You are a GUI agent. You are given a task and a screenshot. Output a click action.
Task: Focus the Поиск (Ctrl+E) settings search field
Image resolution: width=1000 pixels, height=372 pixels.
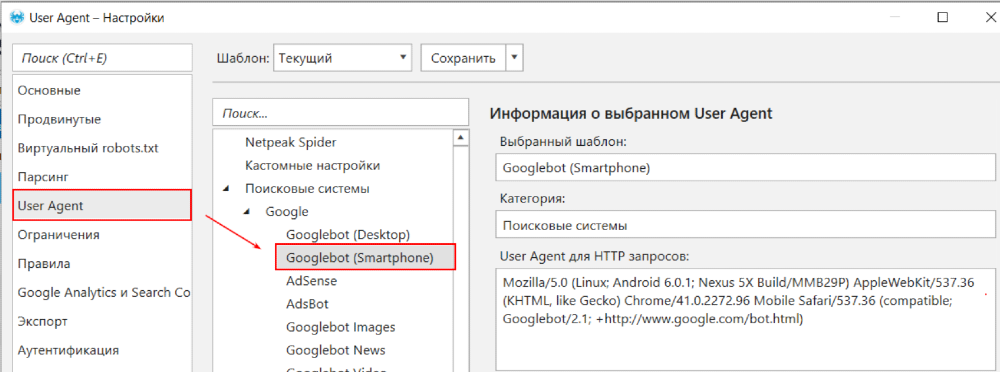tap(103, 58)
